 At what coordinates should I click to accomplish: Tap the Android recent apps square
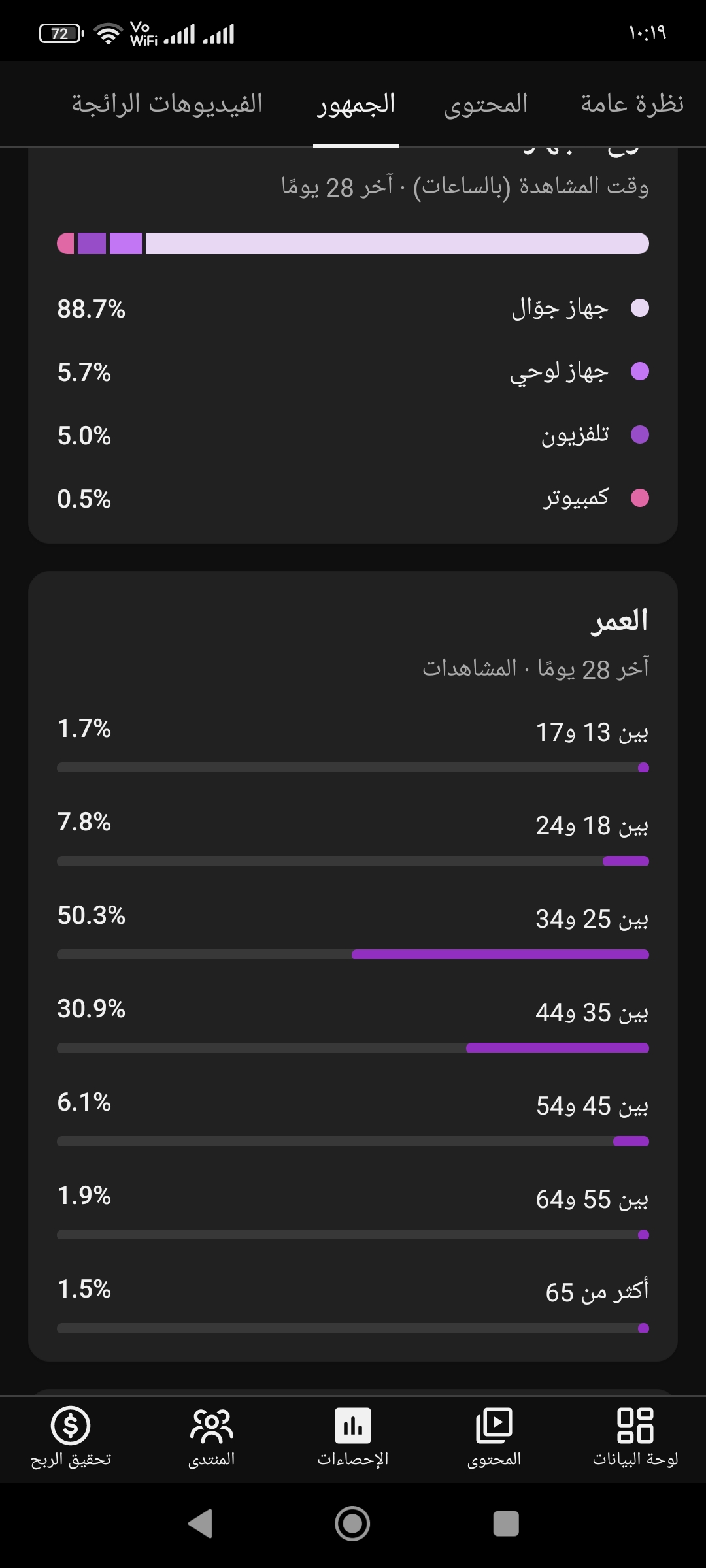pos(506,1524)
